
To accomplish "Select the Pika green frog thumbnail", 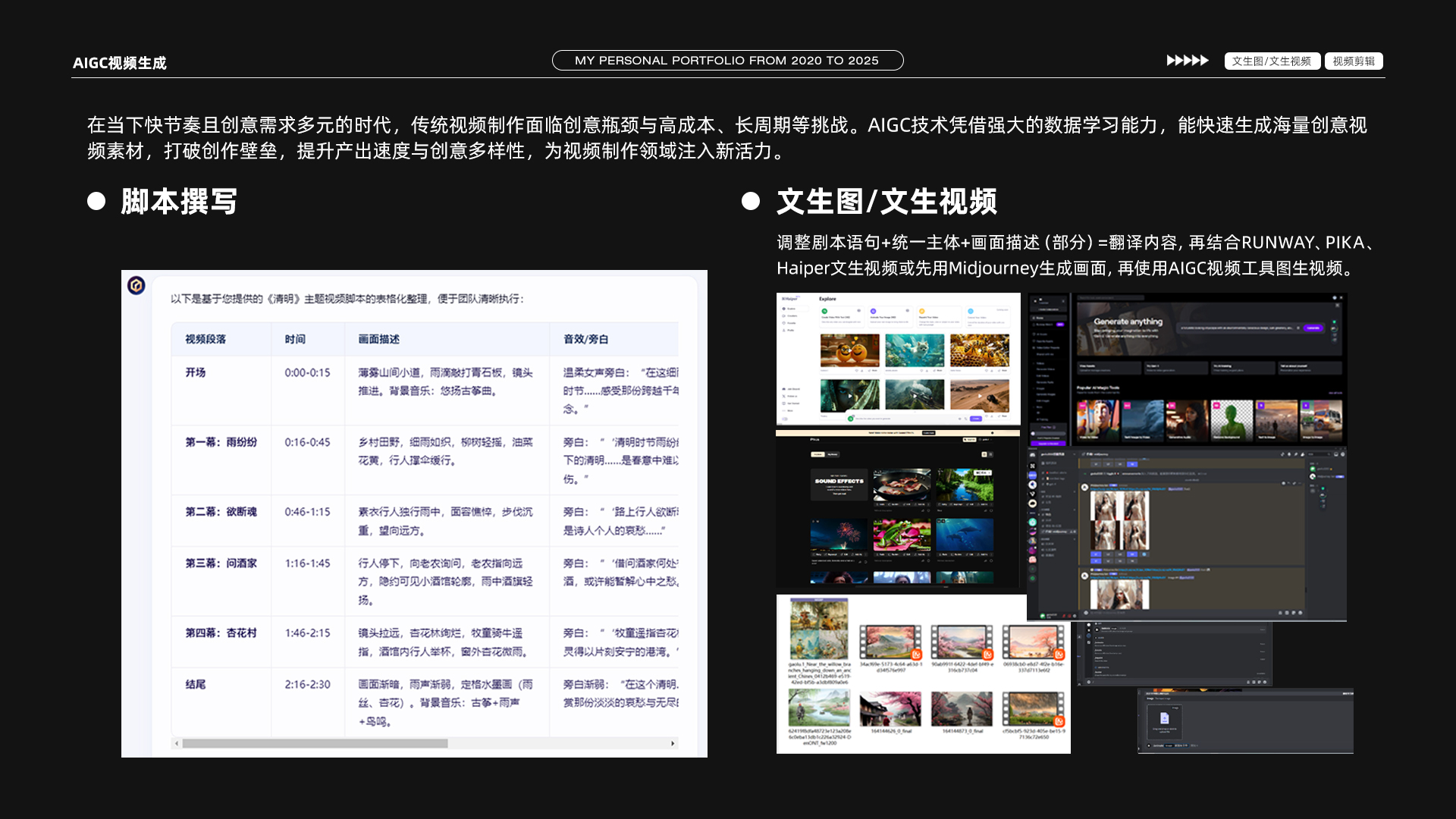I will click(x=902, y=535).
